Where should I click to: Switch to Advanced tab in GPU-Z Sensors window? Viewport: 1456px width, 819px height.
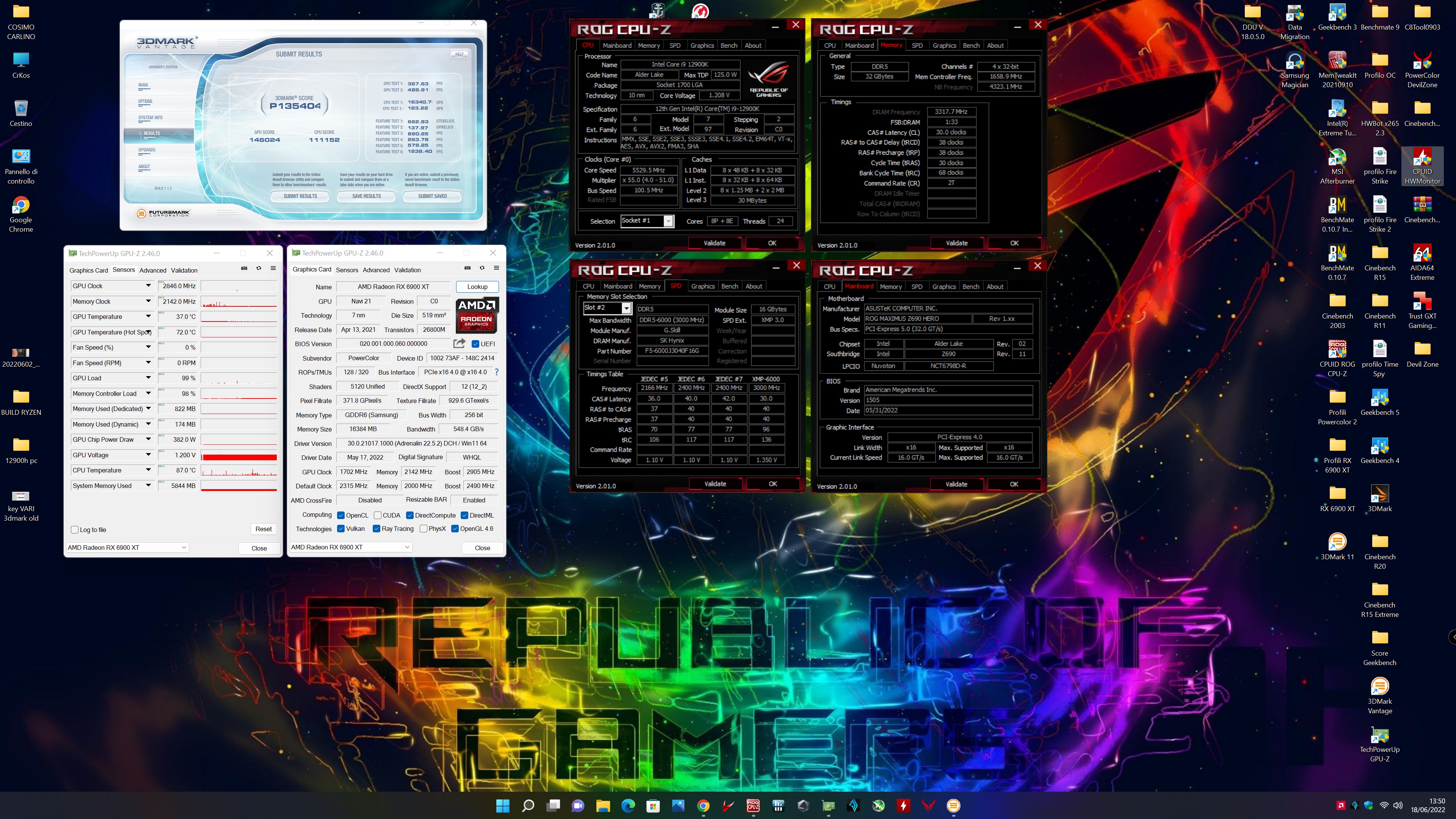click(152, 270)
